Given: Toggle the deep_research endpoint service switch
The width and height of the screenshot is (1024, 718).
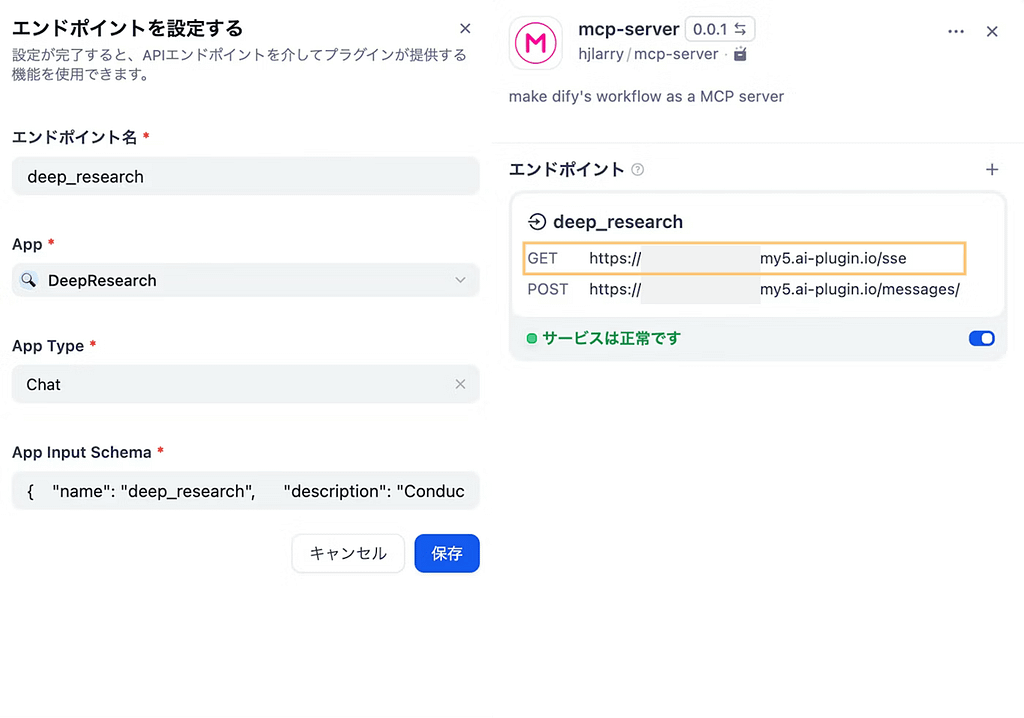Looking at the screenshot, I should (x=981, y=339).
